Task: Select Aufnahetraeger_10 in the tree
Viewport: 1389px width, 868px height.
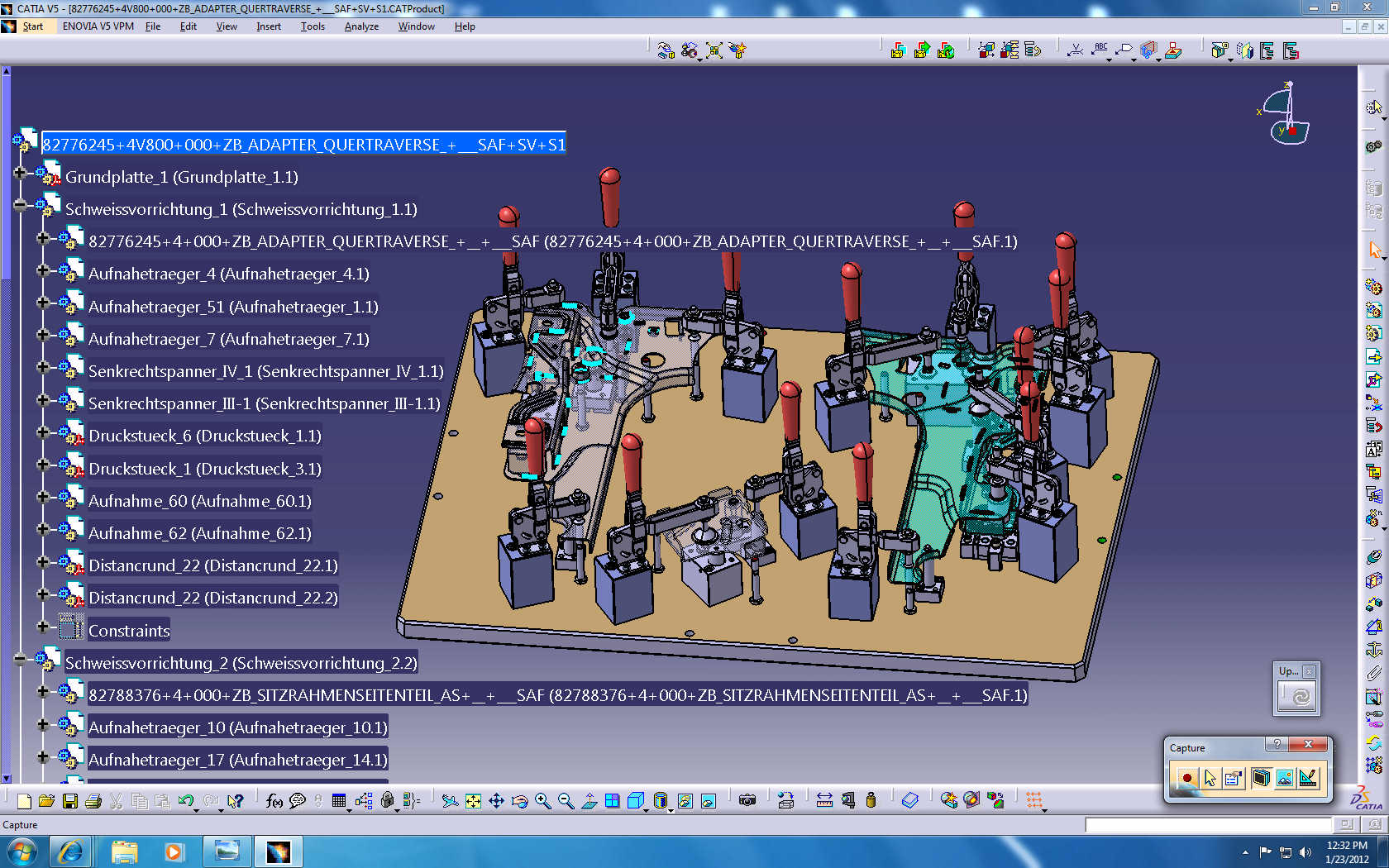Action: click(x=238, y=727)
